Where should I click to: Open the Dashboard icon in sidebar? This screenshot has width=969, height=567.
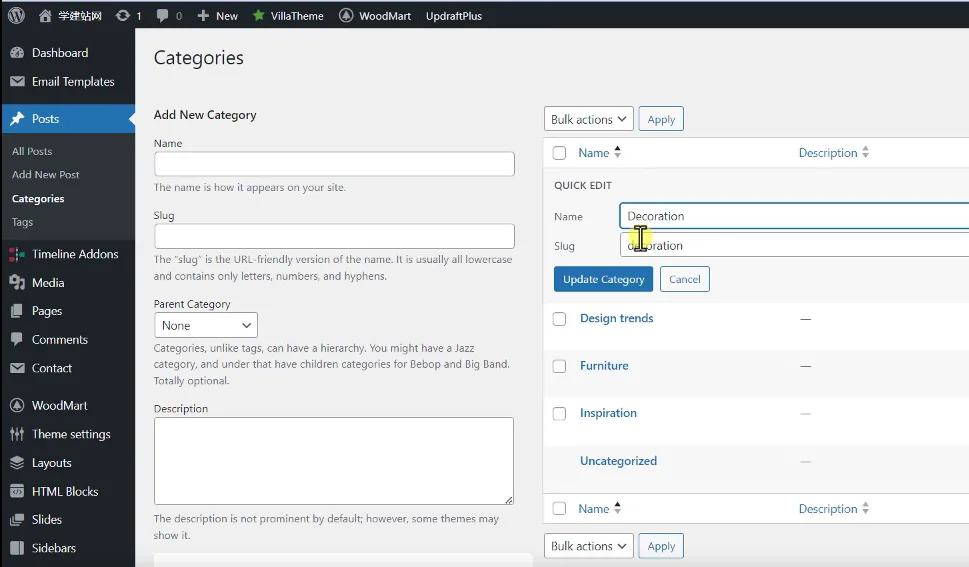click(x=17, y=53)
